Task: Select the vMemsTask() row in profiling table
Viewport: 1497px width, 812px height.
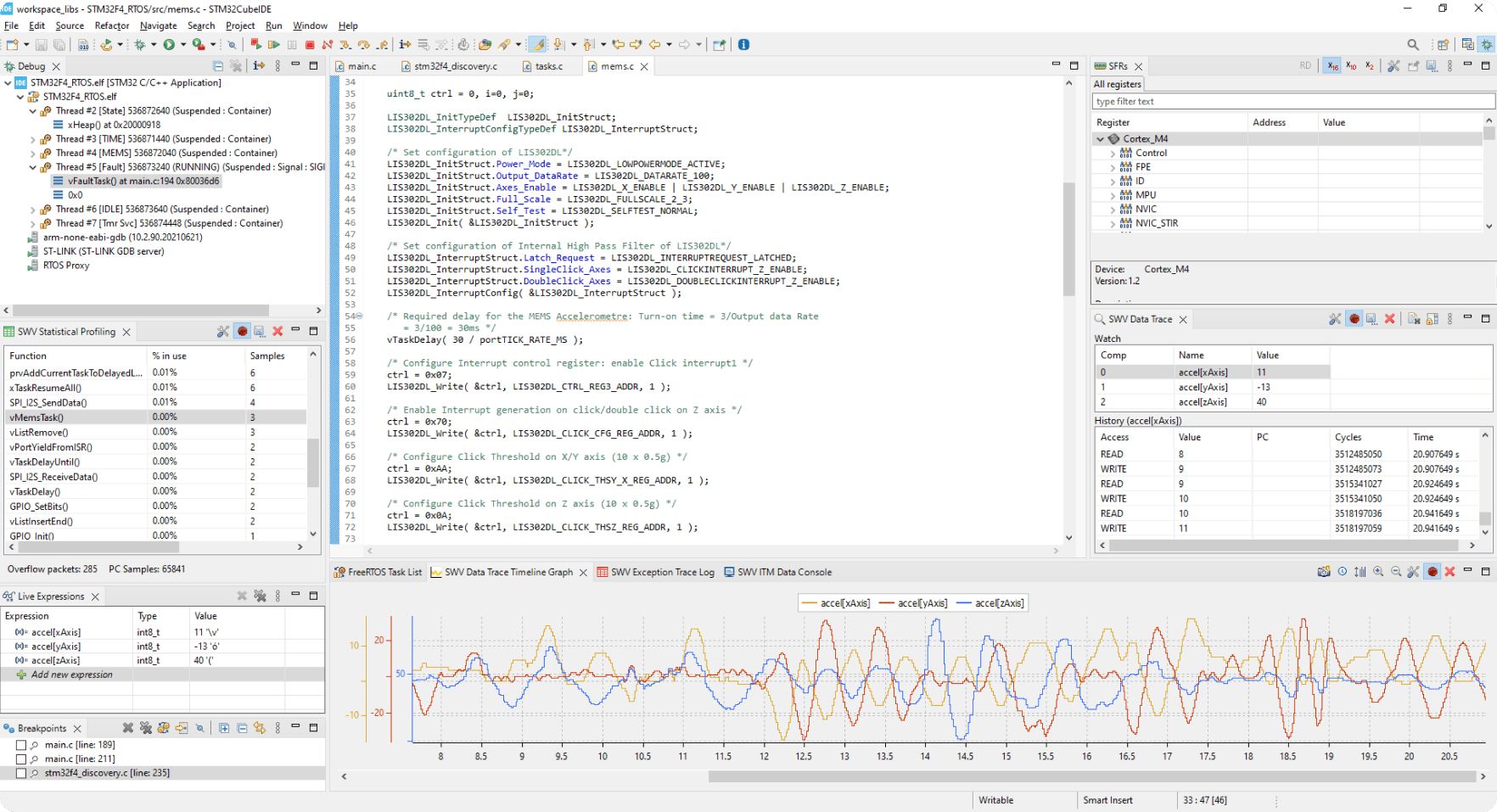Action: (x=36, y=417)
